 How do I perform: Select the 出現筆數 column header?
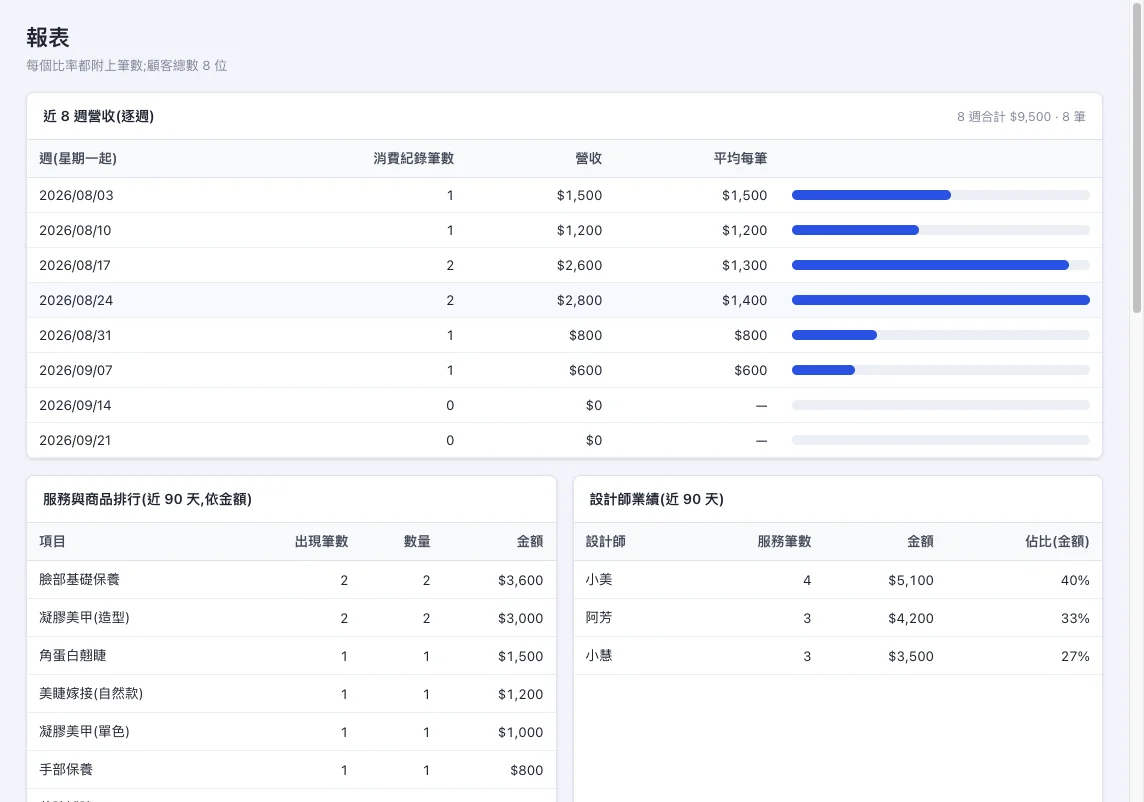point(321,541)
